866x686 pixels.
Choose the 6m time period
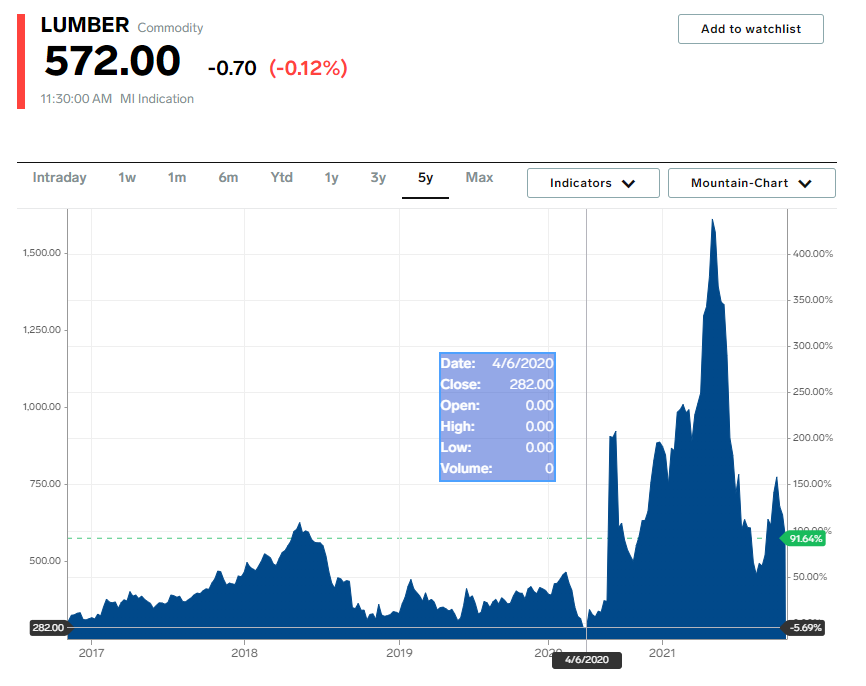point(228,178)
